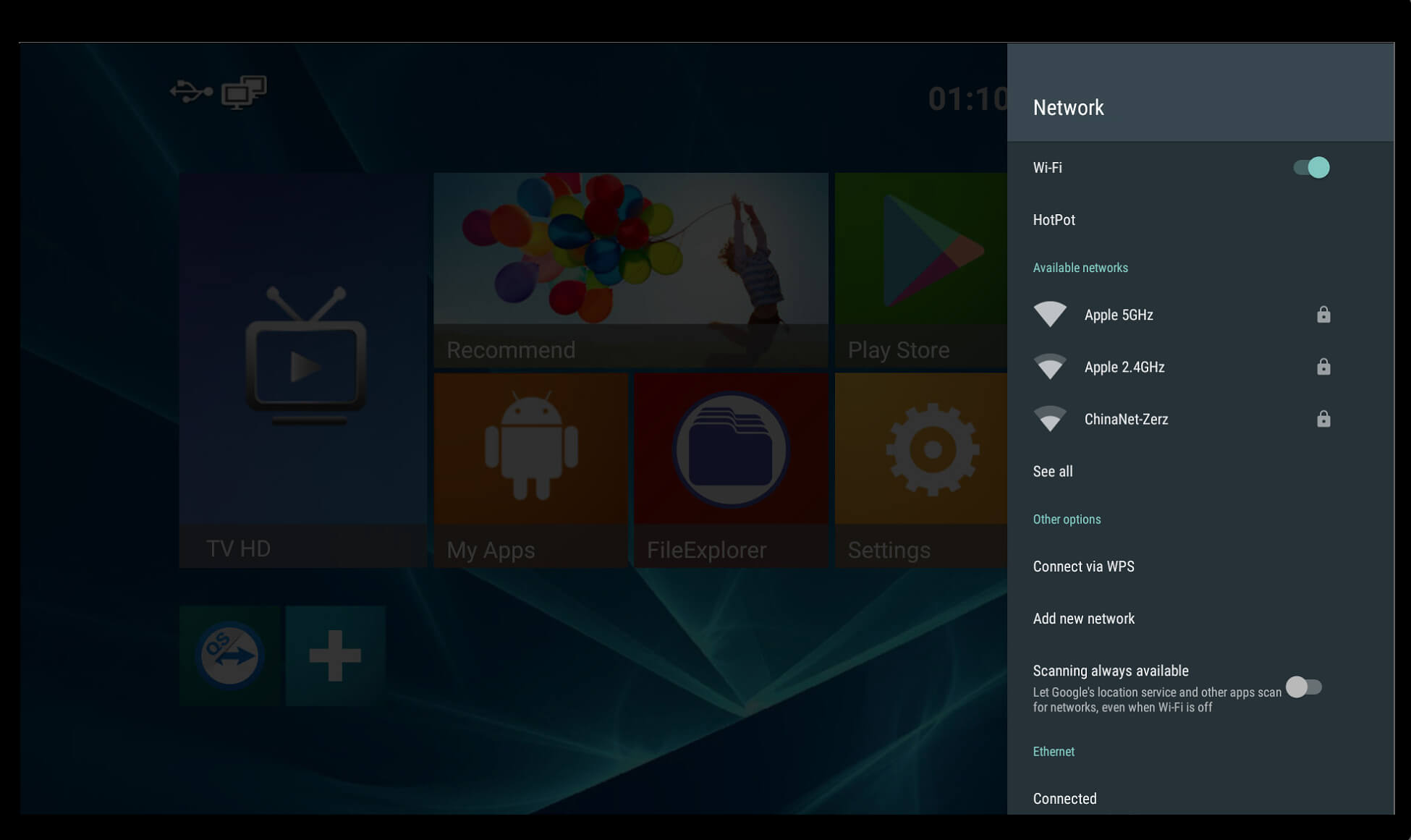Click Connect via WPS
This screenshot has width=1411, height=840.
click(x=1083, y=567)
